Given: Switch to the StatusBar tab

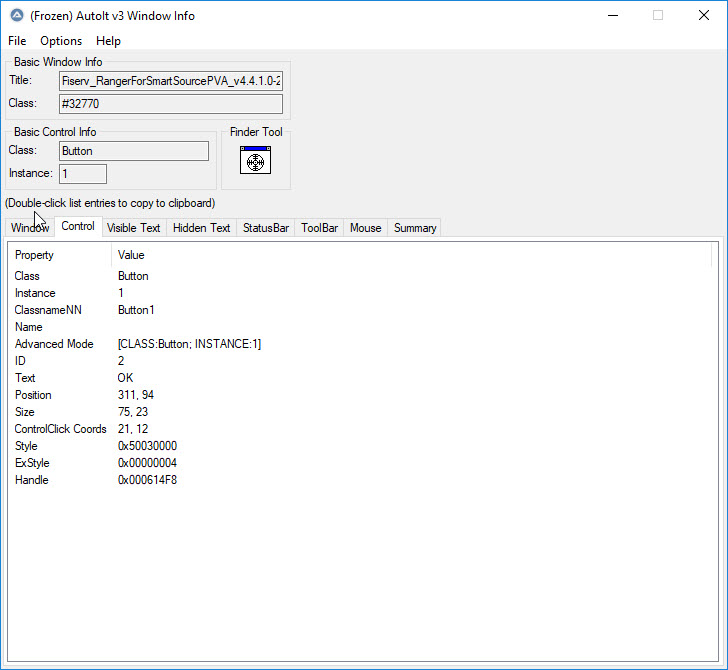Looking at the screenshot, I should pyautogui.click(x=266, y=228).
